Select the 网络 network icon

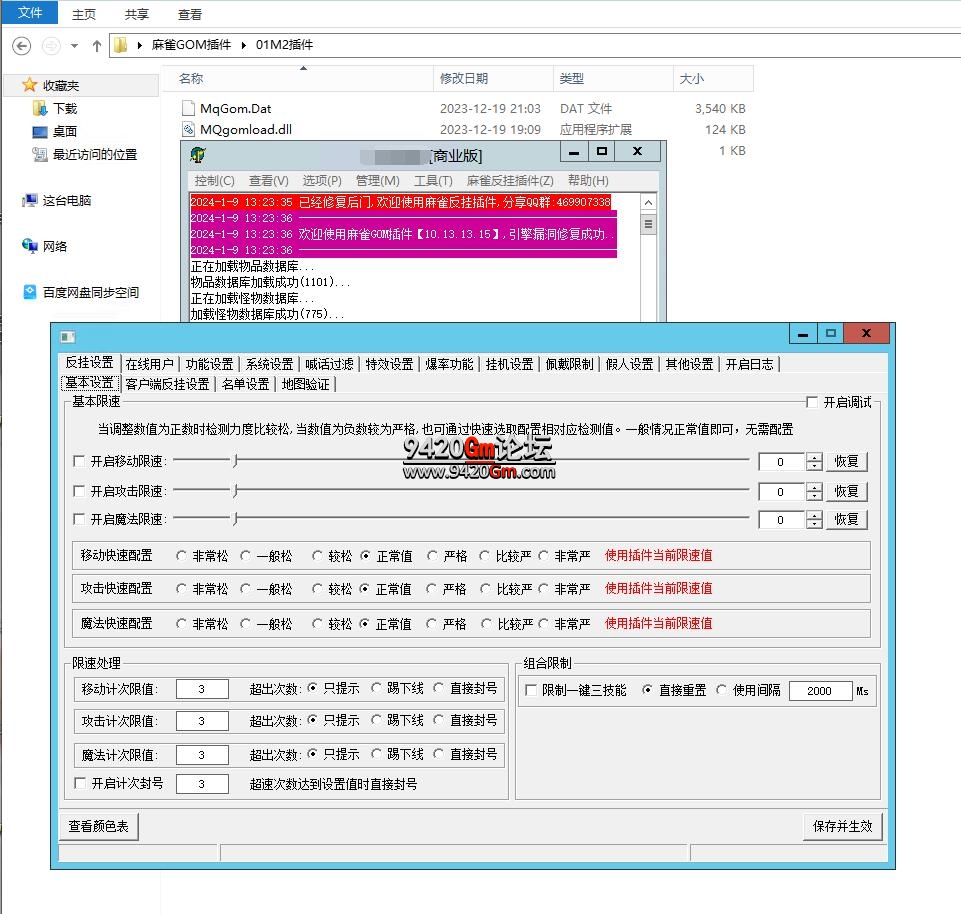(29, 246)
